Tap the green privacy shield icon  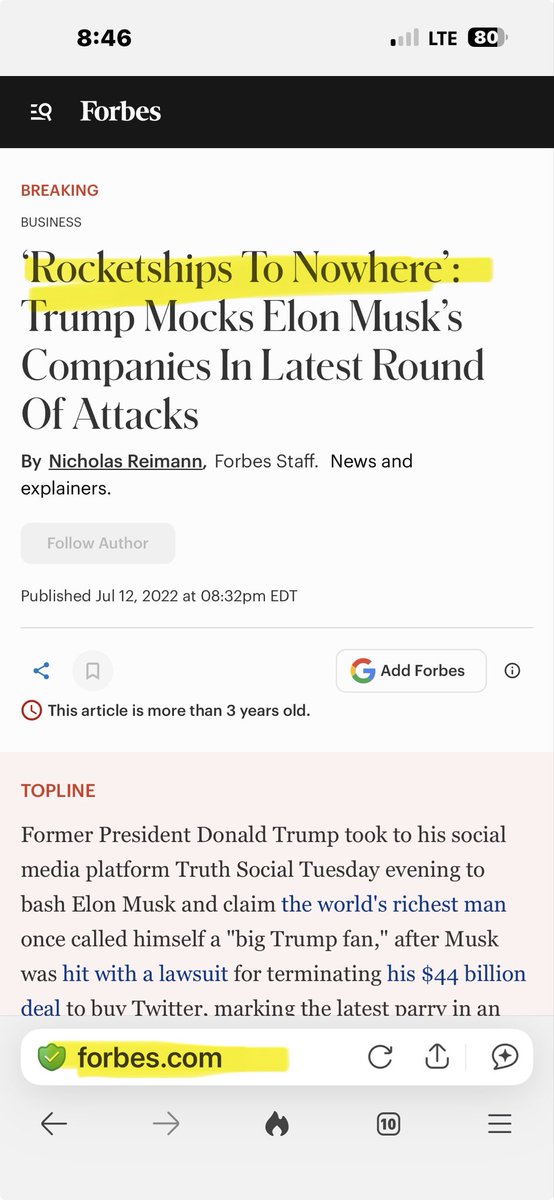pyautogui.click(x=51, y=1057)
